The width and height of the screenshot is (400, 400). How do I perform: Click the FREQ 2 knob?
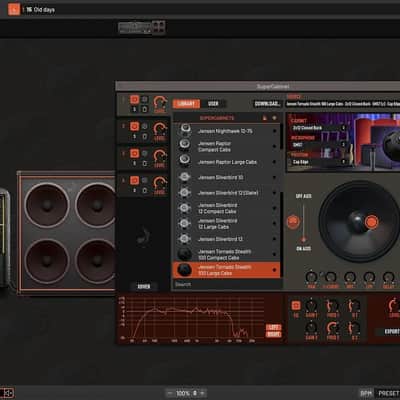332,328
